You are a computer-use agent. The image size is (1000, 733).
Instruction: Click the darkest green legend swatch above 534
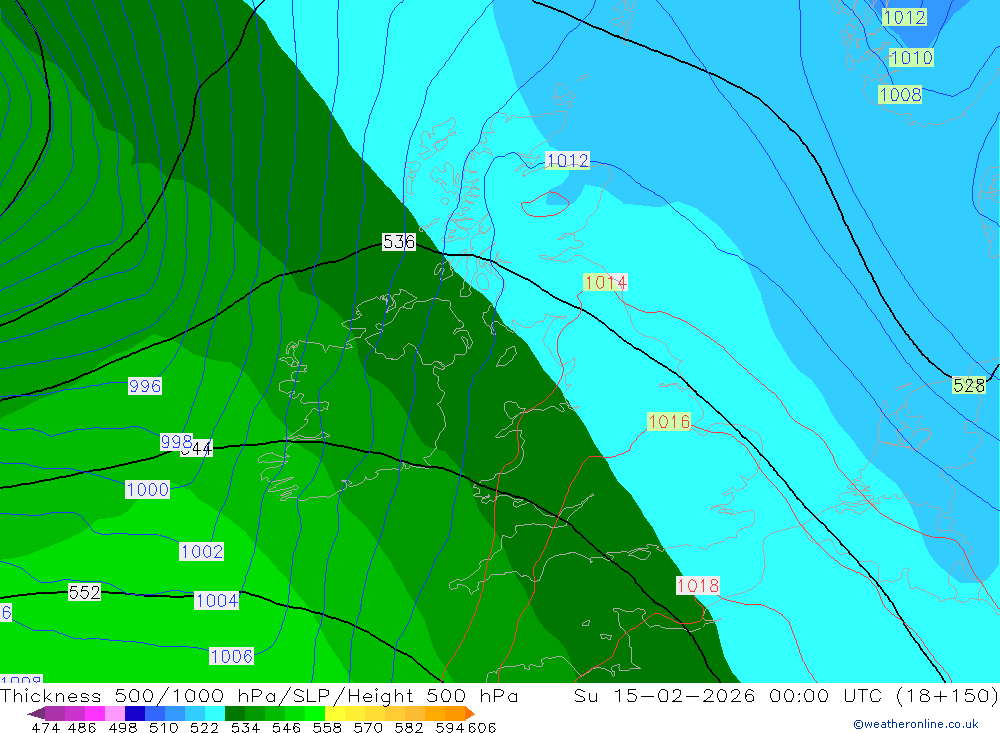235,713
